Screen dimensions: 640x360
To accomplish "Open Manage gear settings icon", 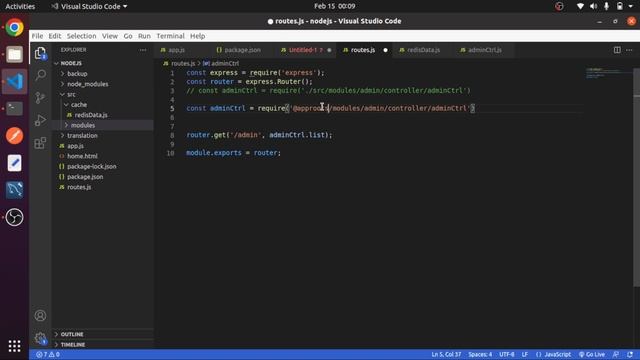I will 40,338.
